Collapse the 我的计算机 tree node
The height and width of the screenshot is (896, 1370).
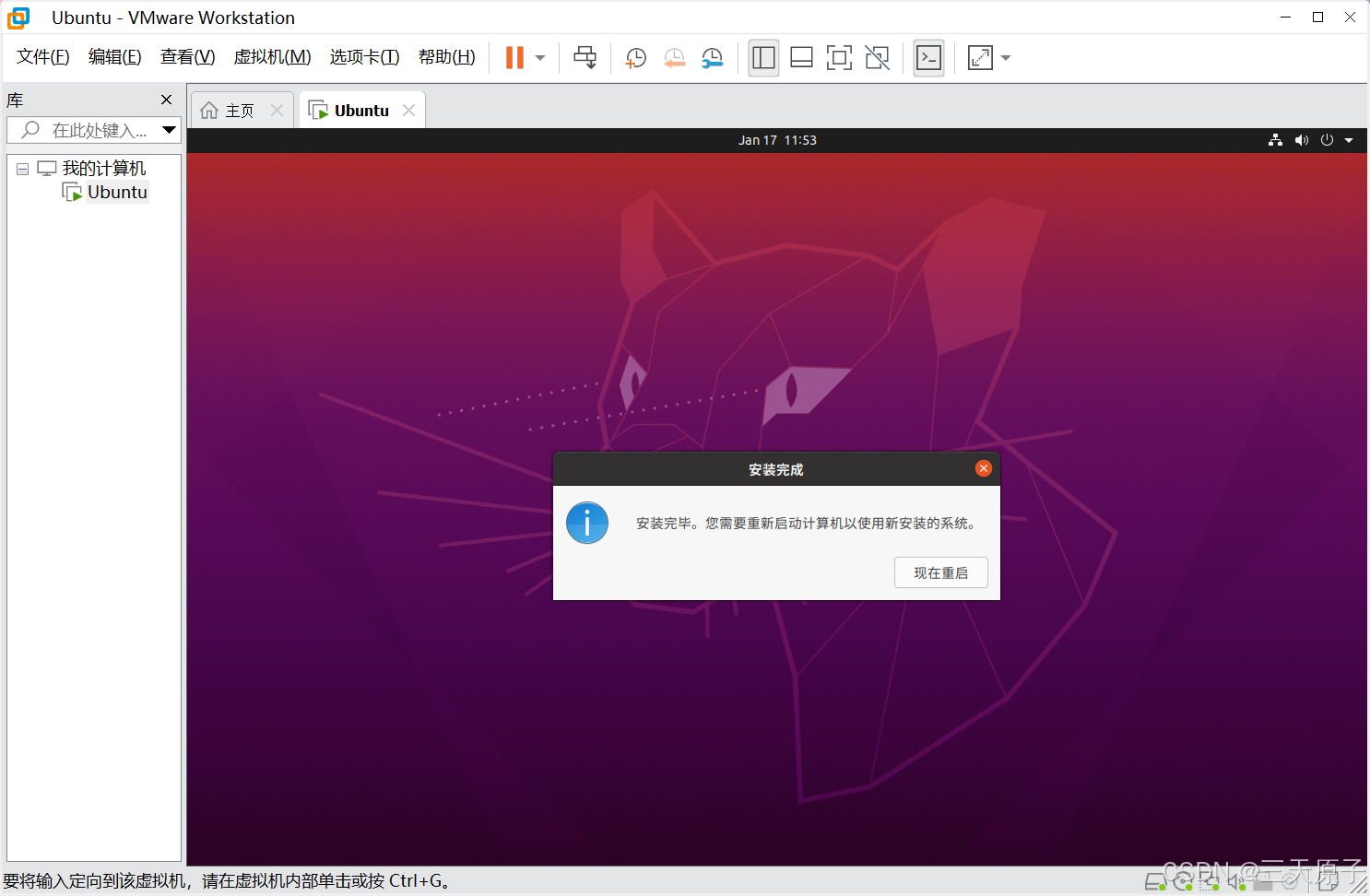pos(22,168)
